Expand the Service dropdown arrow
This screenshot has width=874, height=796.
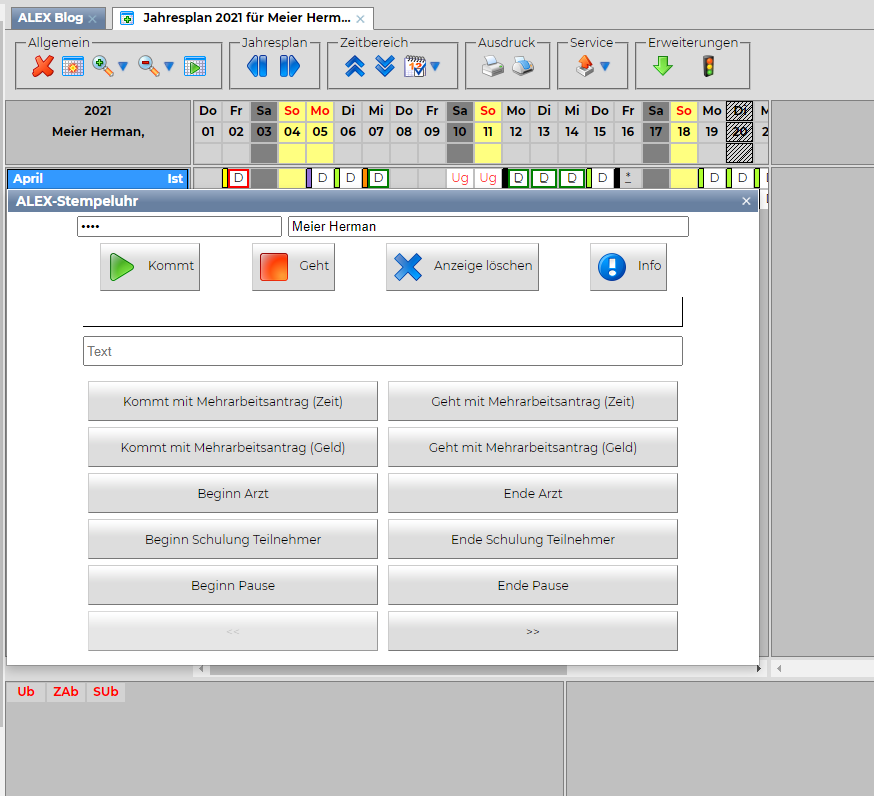click(x=604, y=67)
